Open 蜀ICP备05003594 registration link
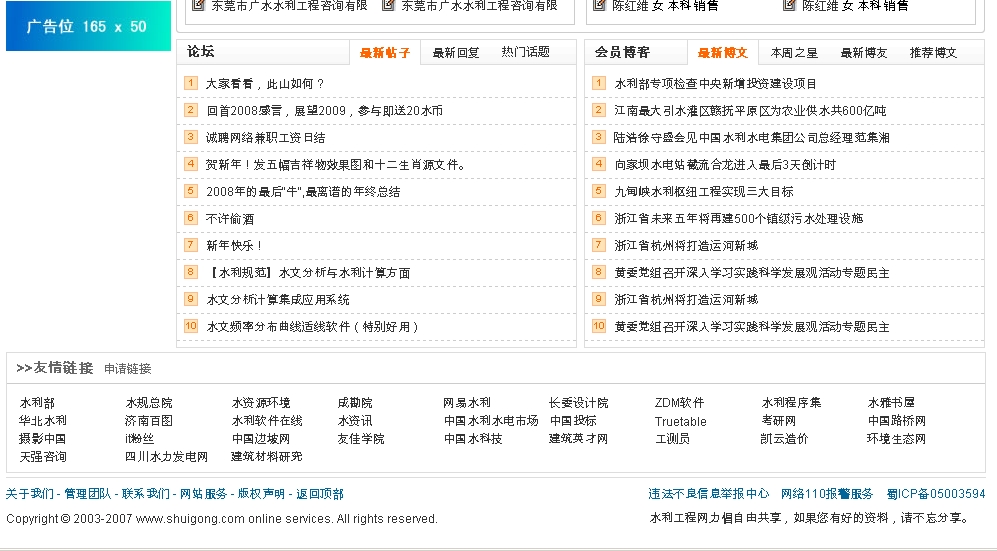The width and height of the screenshot is (997, 551). tap(936, 494)
